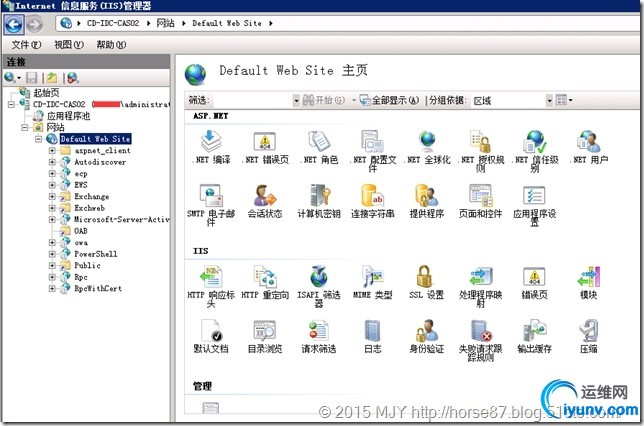Image resolution: width=644 pixels, height=426 pixels.
Task: Select the Microsoft-Server-ActiveSync node
Action: click(x=122, y=219)
